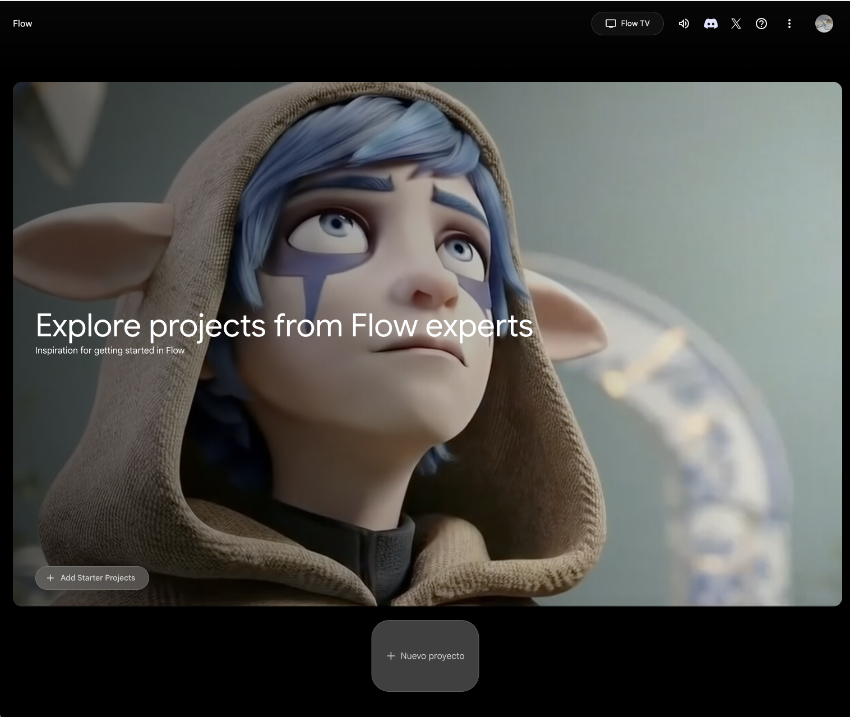
Task: Click the plus icon in Nuevo proyecto
Action: pyautogui.click(x=391, y=656)
